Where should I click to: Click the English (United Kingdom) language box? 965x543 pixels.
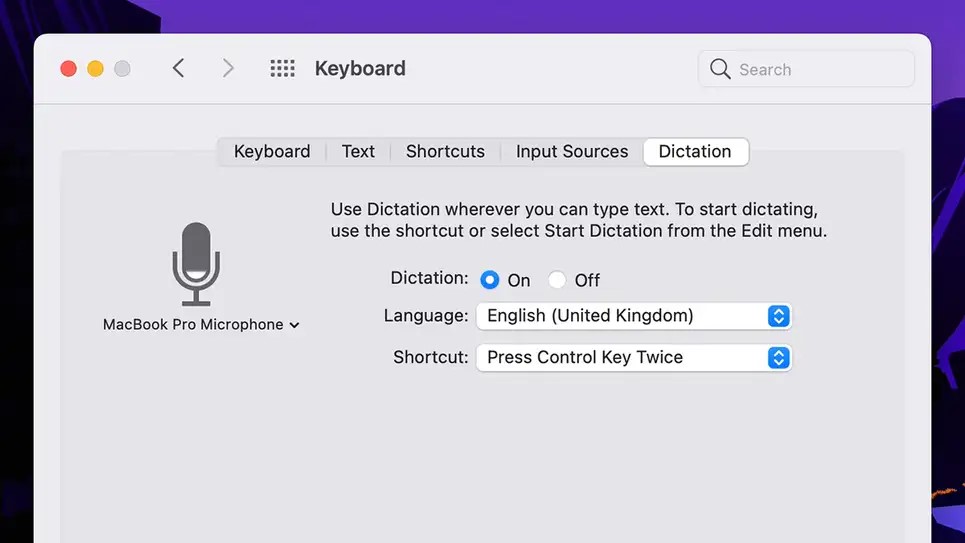click(634, 316)
